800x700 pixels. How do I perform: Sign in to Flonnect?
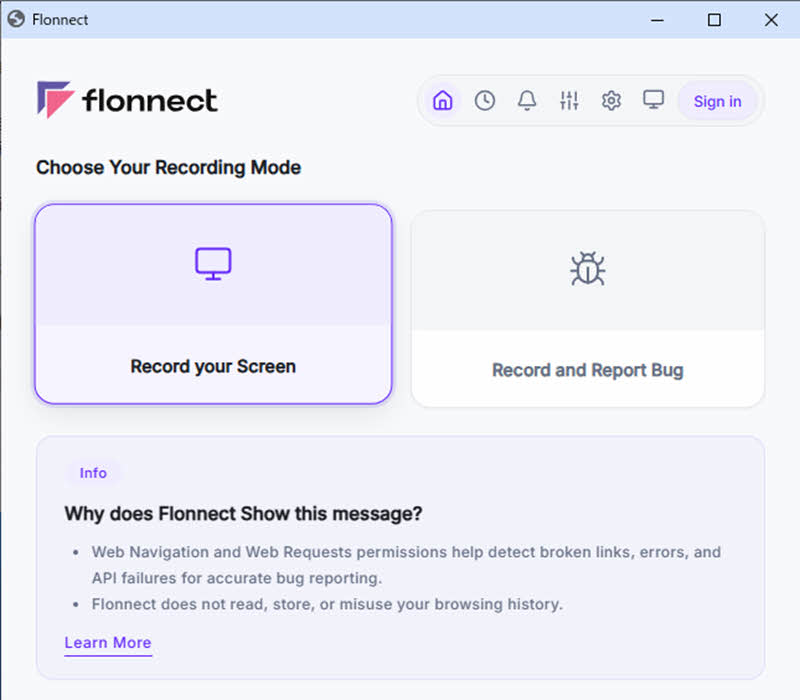[717, 101]
